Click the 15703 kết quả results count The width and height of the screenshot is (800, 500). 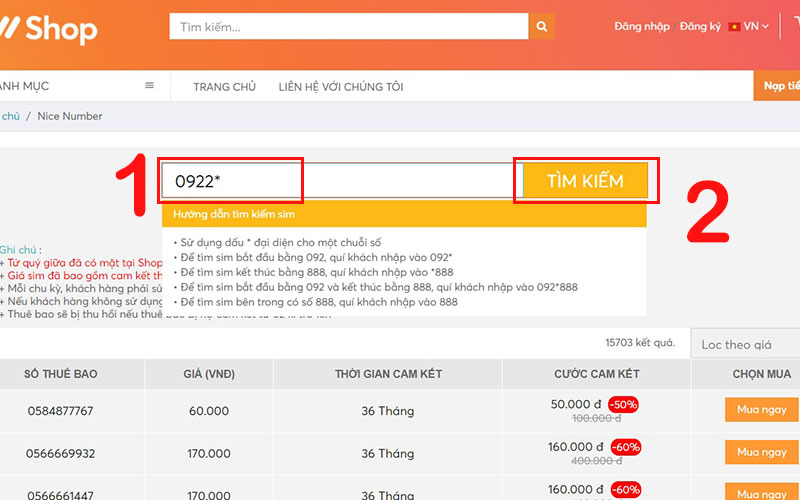coord(640,342)
